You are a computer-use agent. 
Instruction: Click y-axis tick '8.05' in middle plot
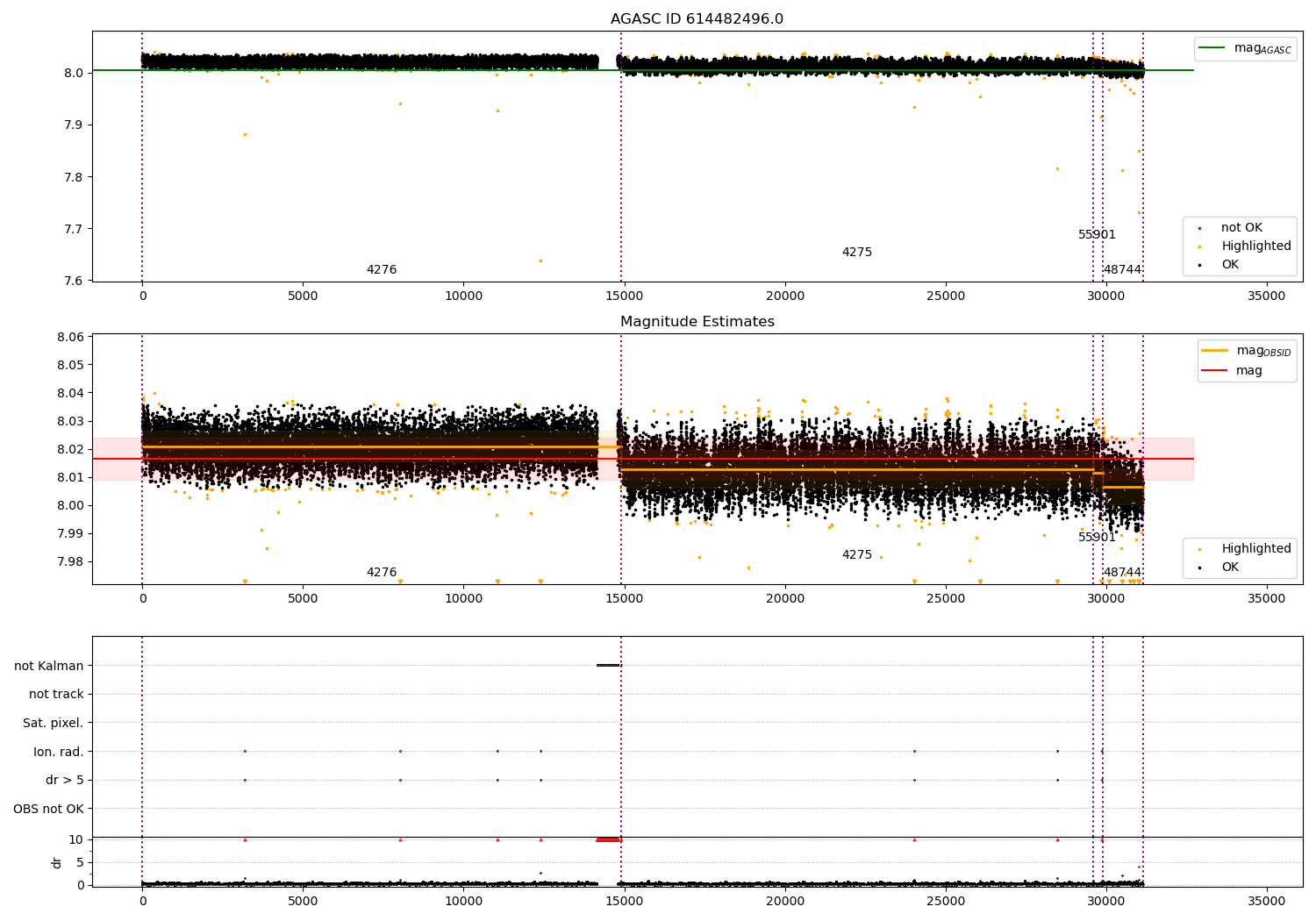[x=71, y=365]
